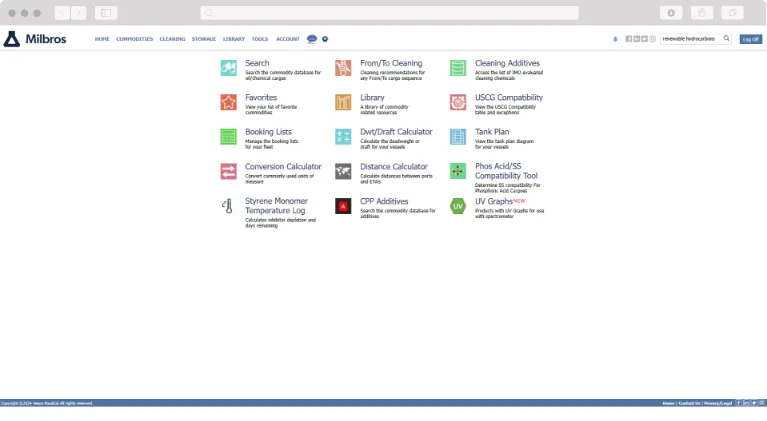Viewport: 767px width, 421px height.
Task: Open the Tank Plan link
Action: (x=492, y=132)
